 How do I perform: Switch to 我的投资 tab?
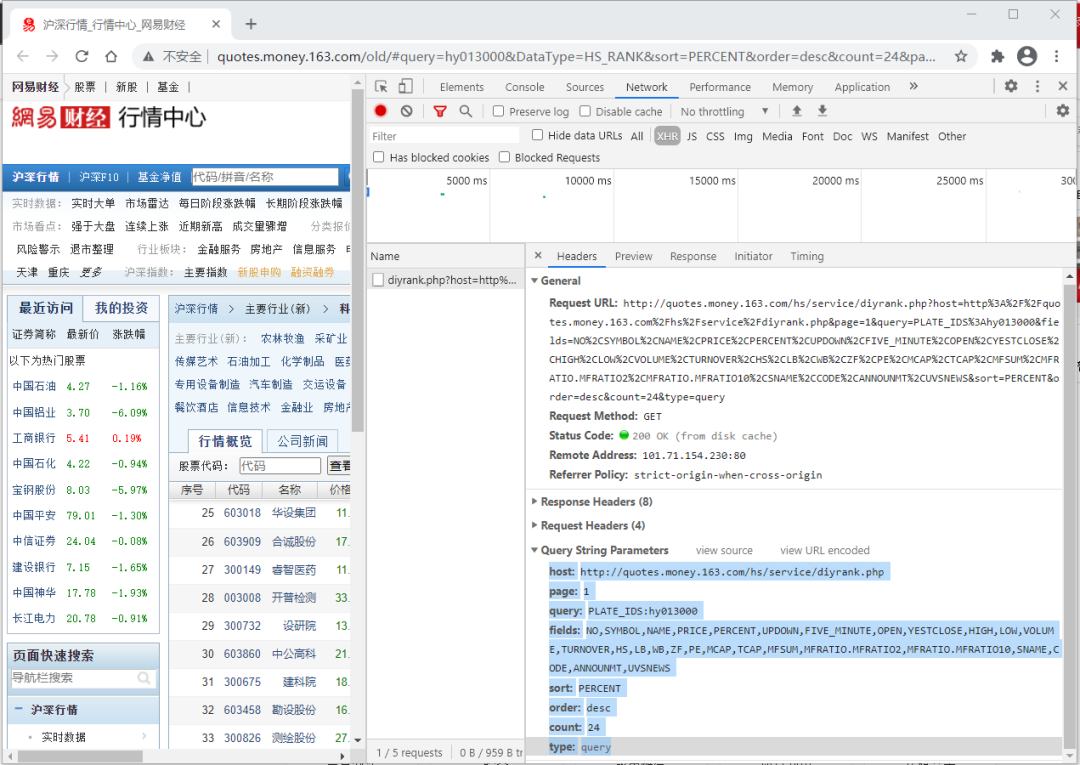(121, 308)
